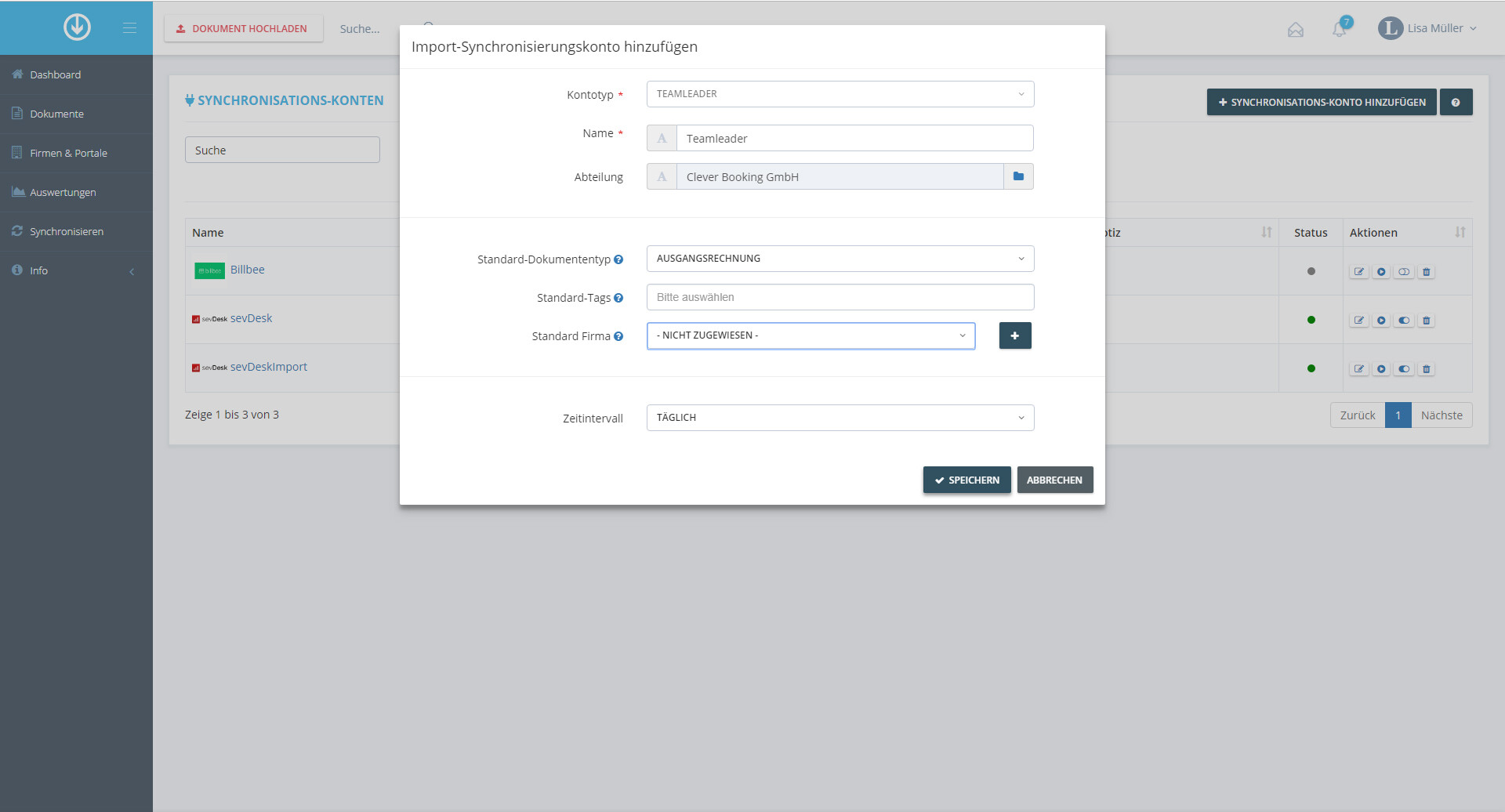The image size is (1505, 812).
Task: Click the Speichern button
Action: [967, 480]
